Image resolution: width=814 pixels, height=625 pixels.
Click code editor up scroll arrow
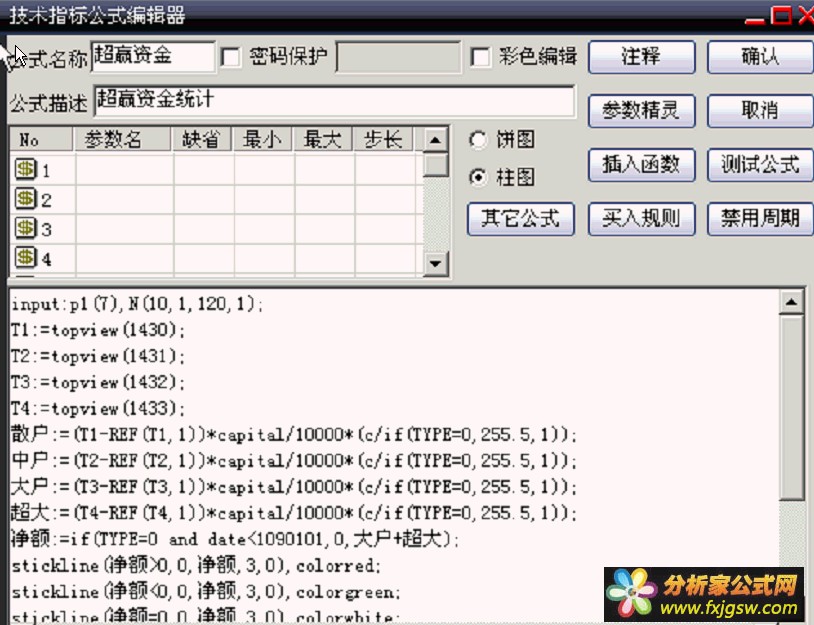792,302
